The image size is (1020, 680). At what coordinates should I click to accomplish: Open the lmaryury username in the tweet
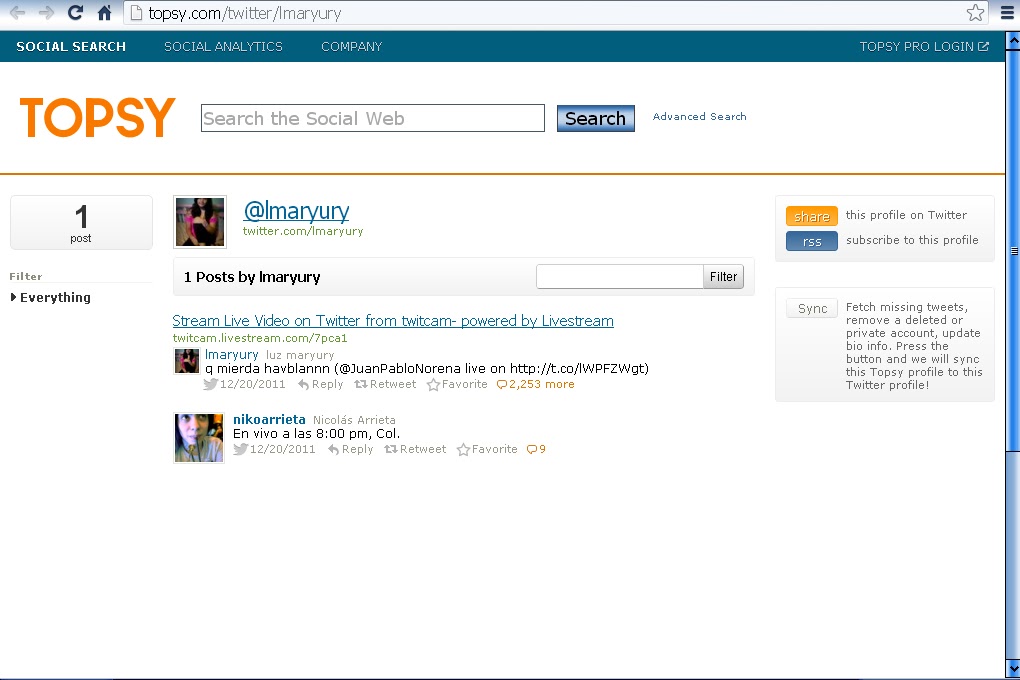232,355
